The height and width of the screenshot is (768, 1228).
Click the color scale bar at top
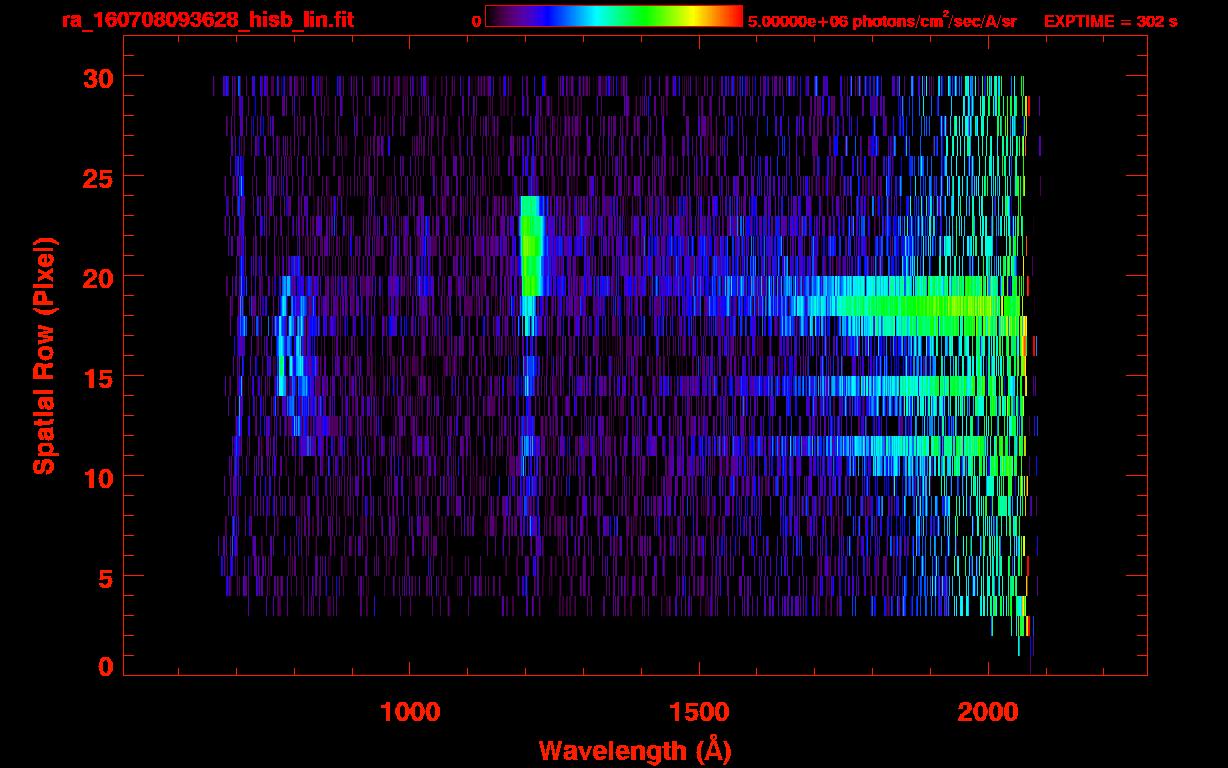[x=613, y=16]
